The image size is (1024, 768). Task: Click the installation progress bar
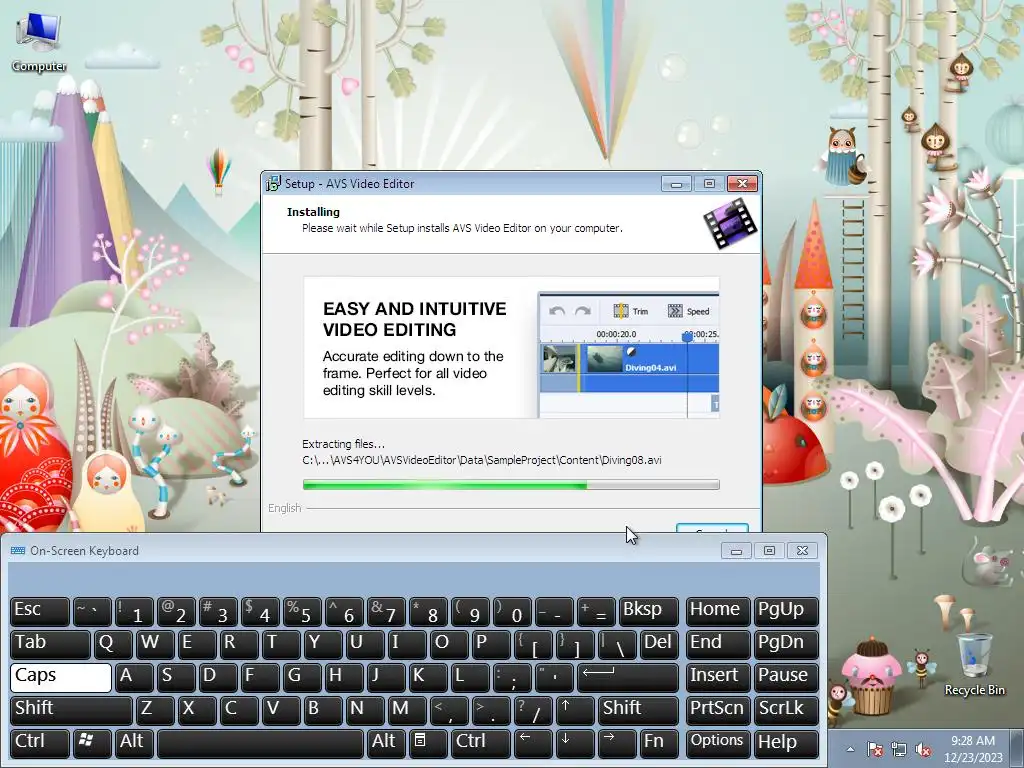511,485
